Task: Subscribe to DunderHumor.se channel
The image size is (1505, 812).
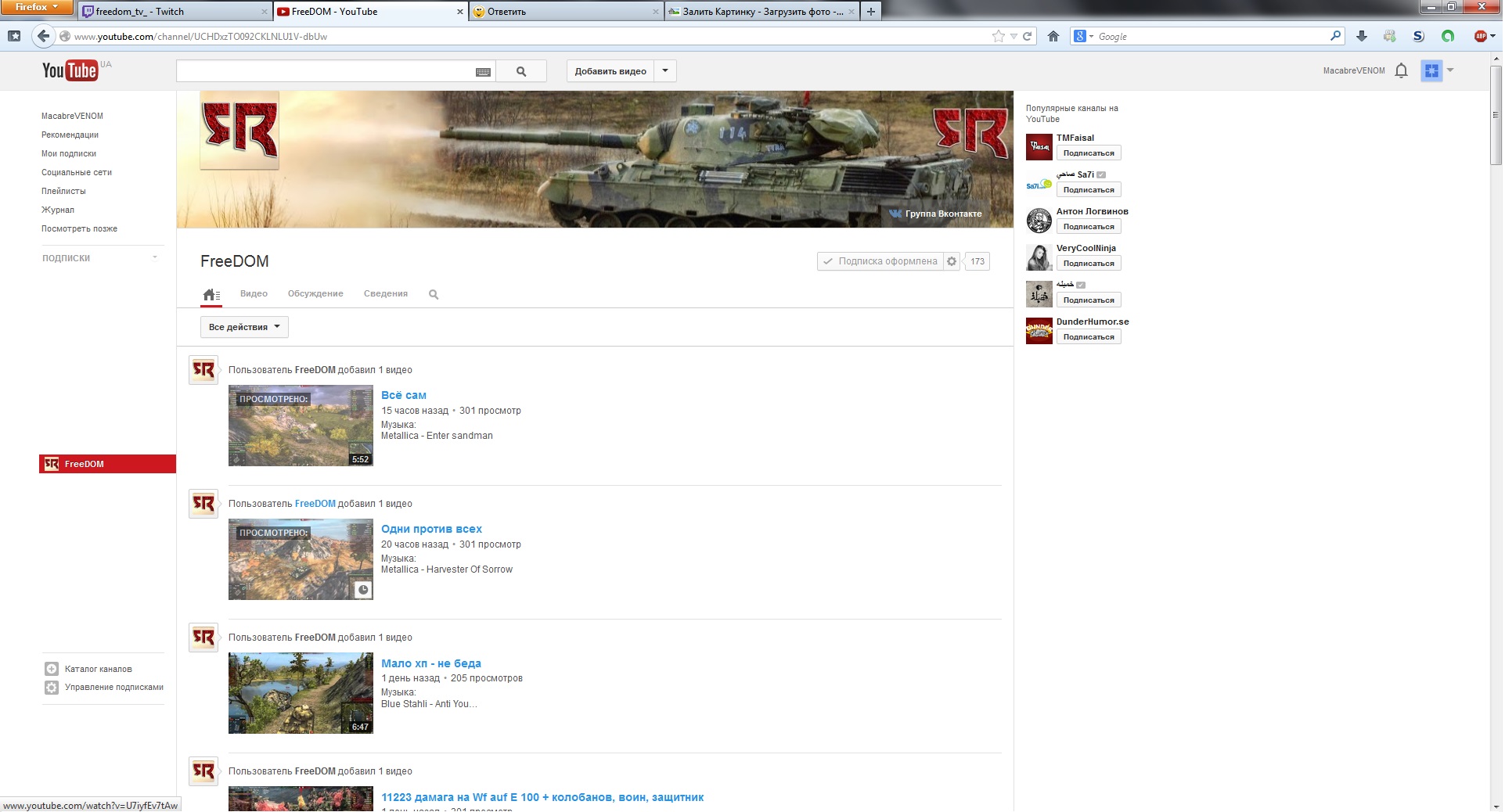Action: 1089,337
